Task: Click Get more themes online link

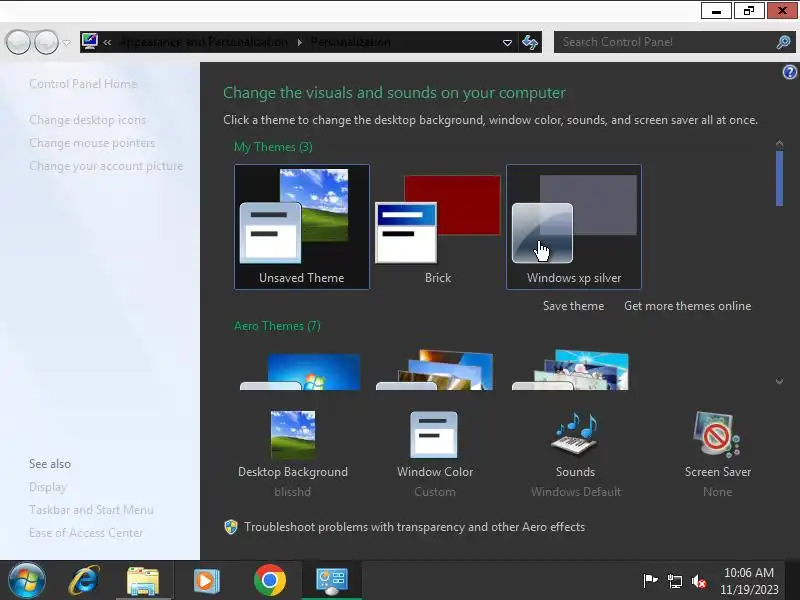Action: (x=687, y=306)
